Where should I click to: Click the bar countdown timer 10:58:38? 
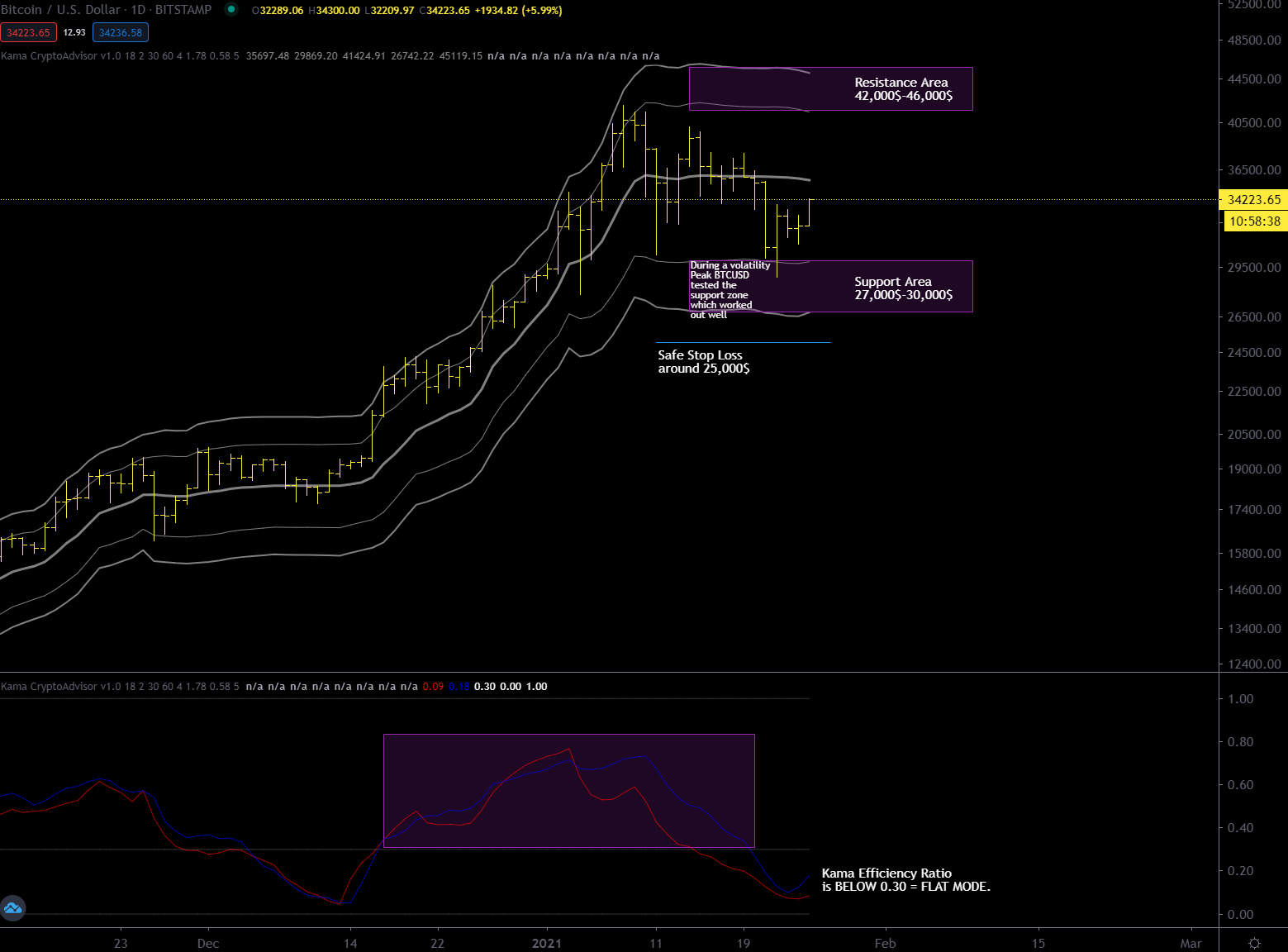point(1253,221)
